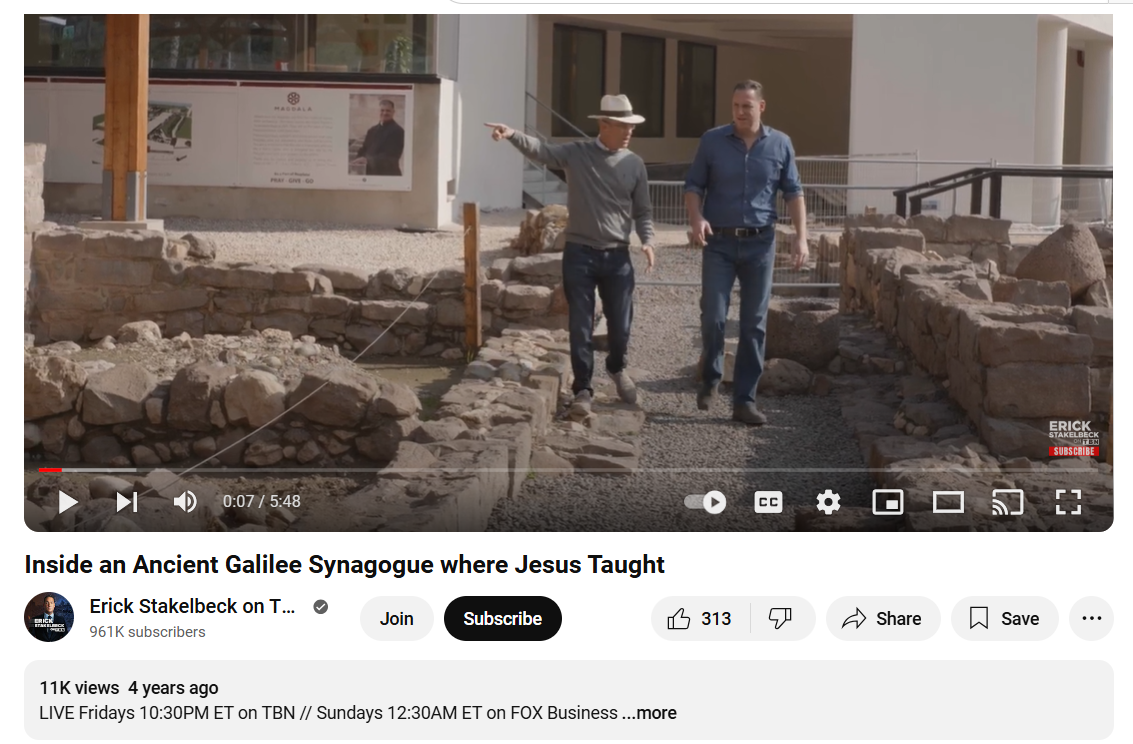Play the video
This screenshot has width=1133, height=744.
coord(68,501)
